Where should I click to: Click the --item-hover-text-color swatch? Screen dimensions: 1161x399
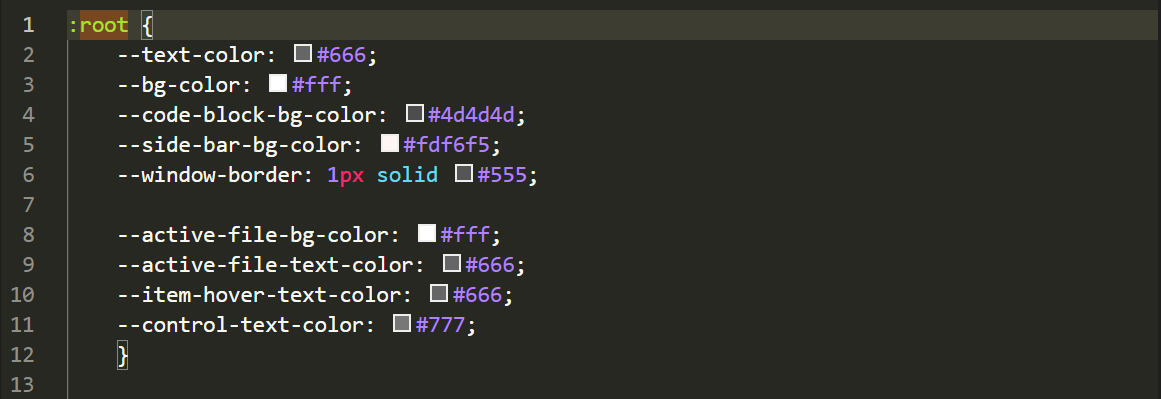(x=439, y=293)
